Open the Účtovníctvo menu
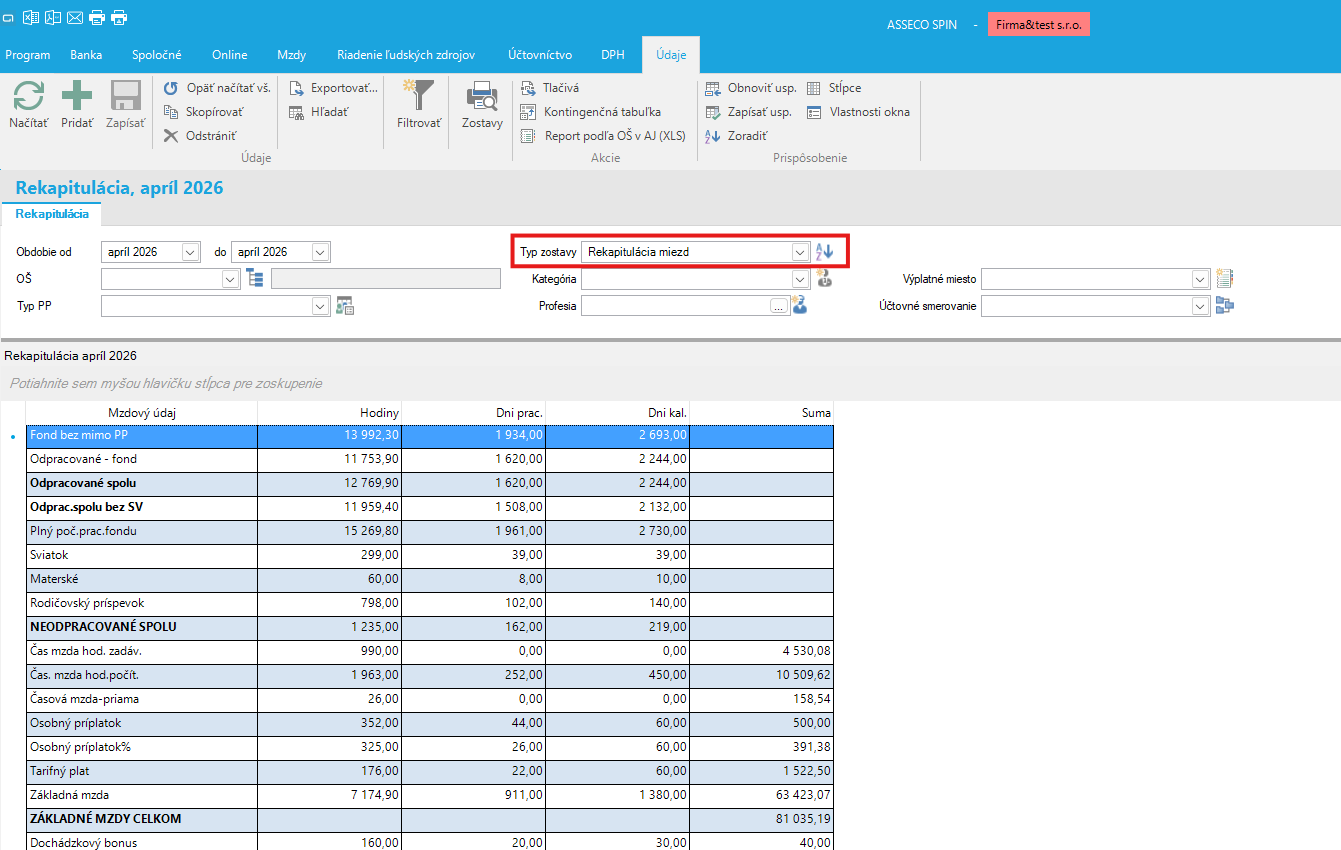Image resolution: width=1341 pixels, height=850 pixels. 540,55
